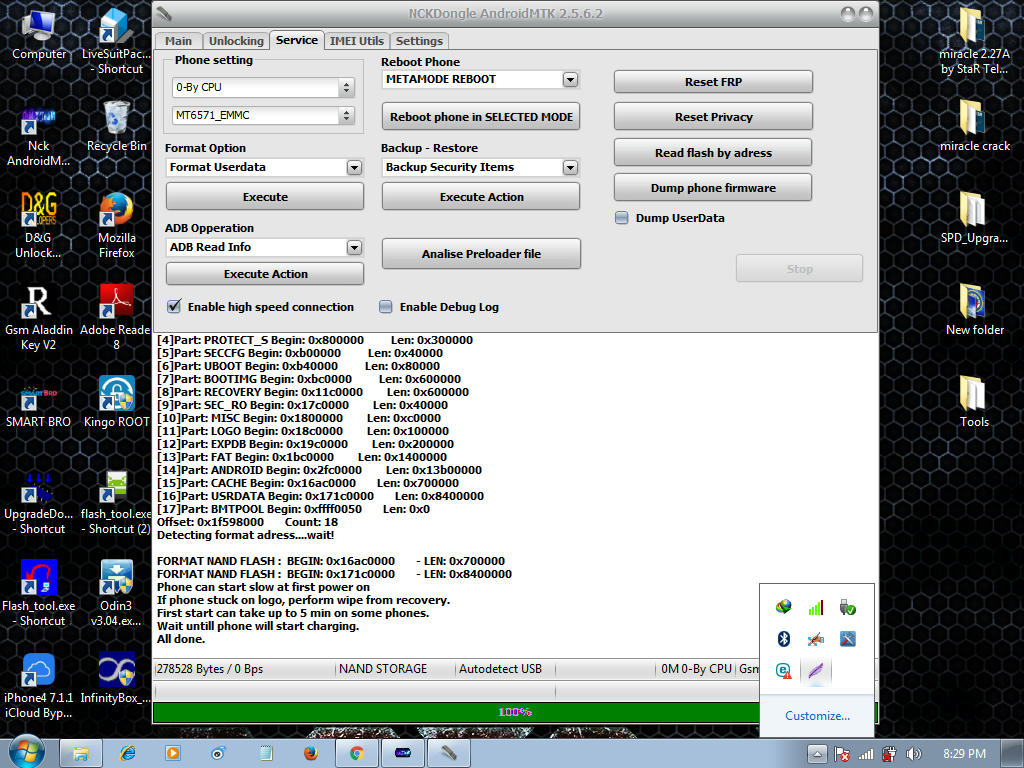Switch to the Unlocking tab
The width and height of the screenshot is (1024, 768).
236,40
